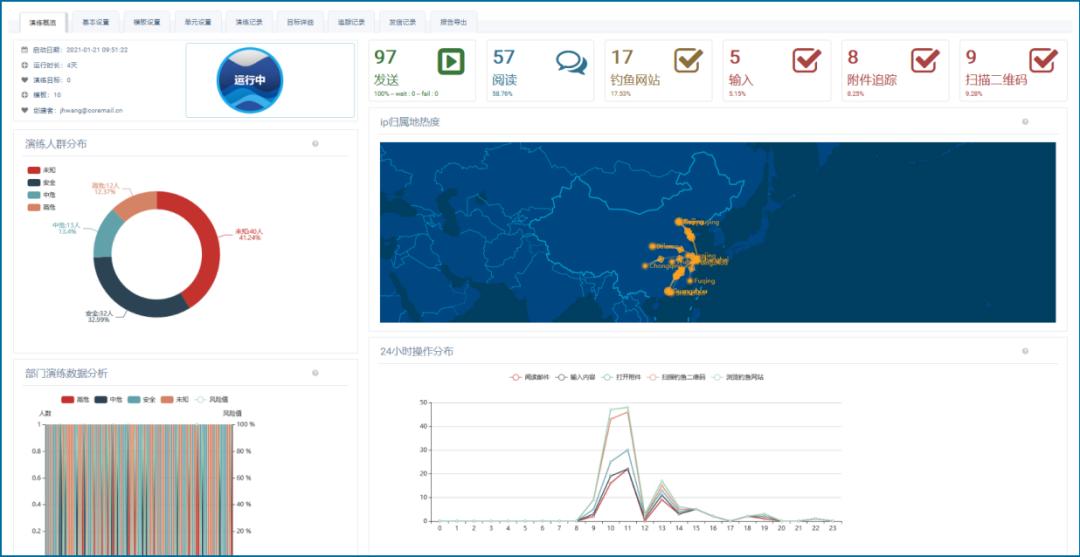Click the checkmark icon on the 扫描二维码 card
1080x557 pixels.
1043,61
